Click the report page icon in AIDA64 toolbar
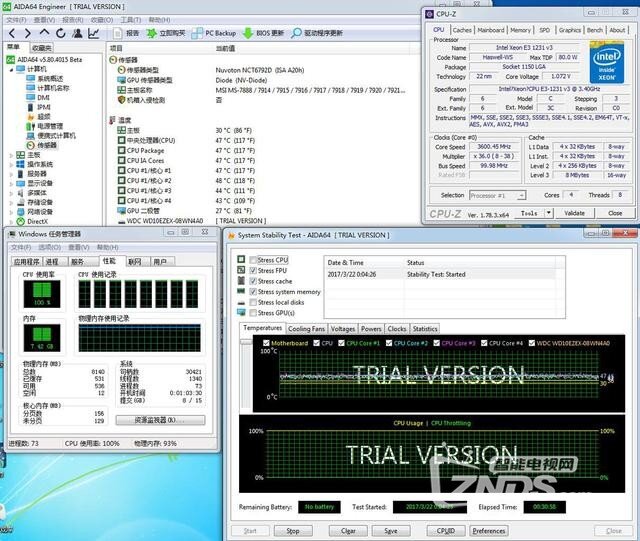 [118, 33]
